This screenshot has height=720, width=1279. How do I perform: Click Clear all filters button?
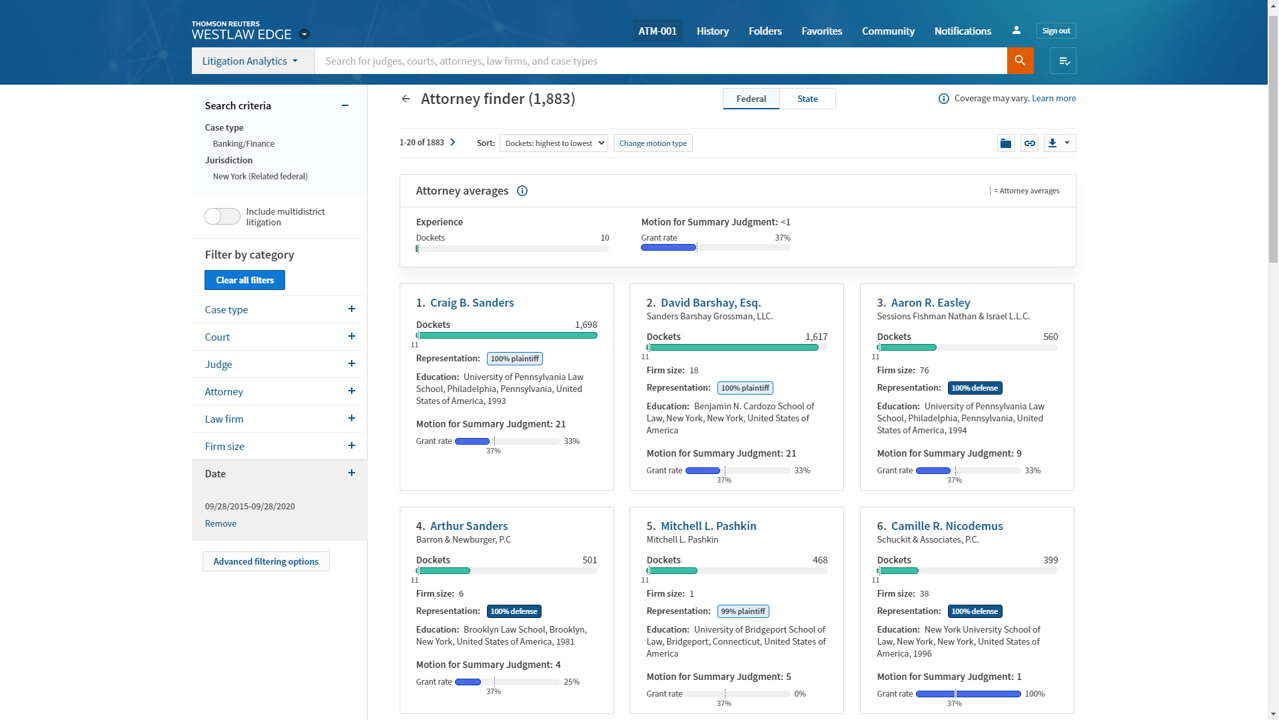pyautogui.click(x=245, y=280)
